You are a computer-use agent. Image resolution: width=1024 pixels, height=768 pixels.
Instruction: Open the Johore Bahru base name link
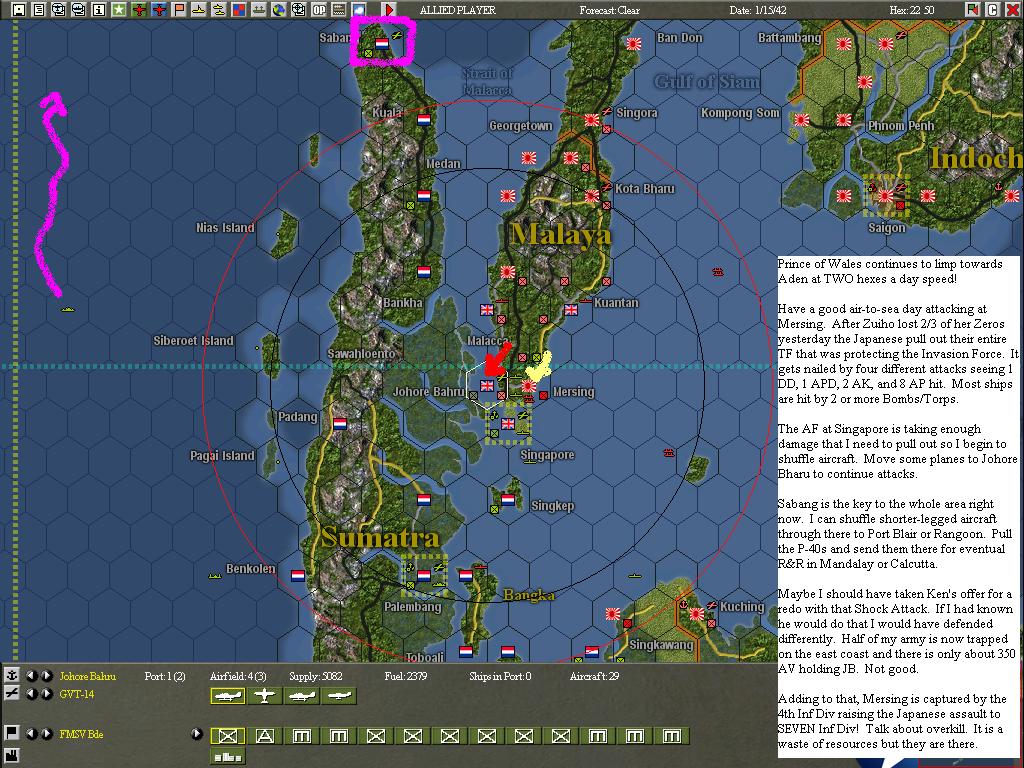click(88, 676)
